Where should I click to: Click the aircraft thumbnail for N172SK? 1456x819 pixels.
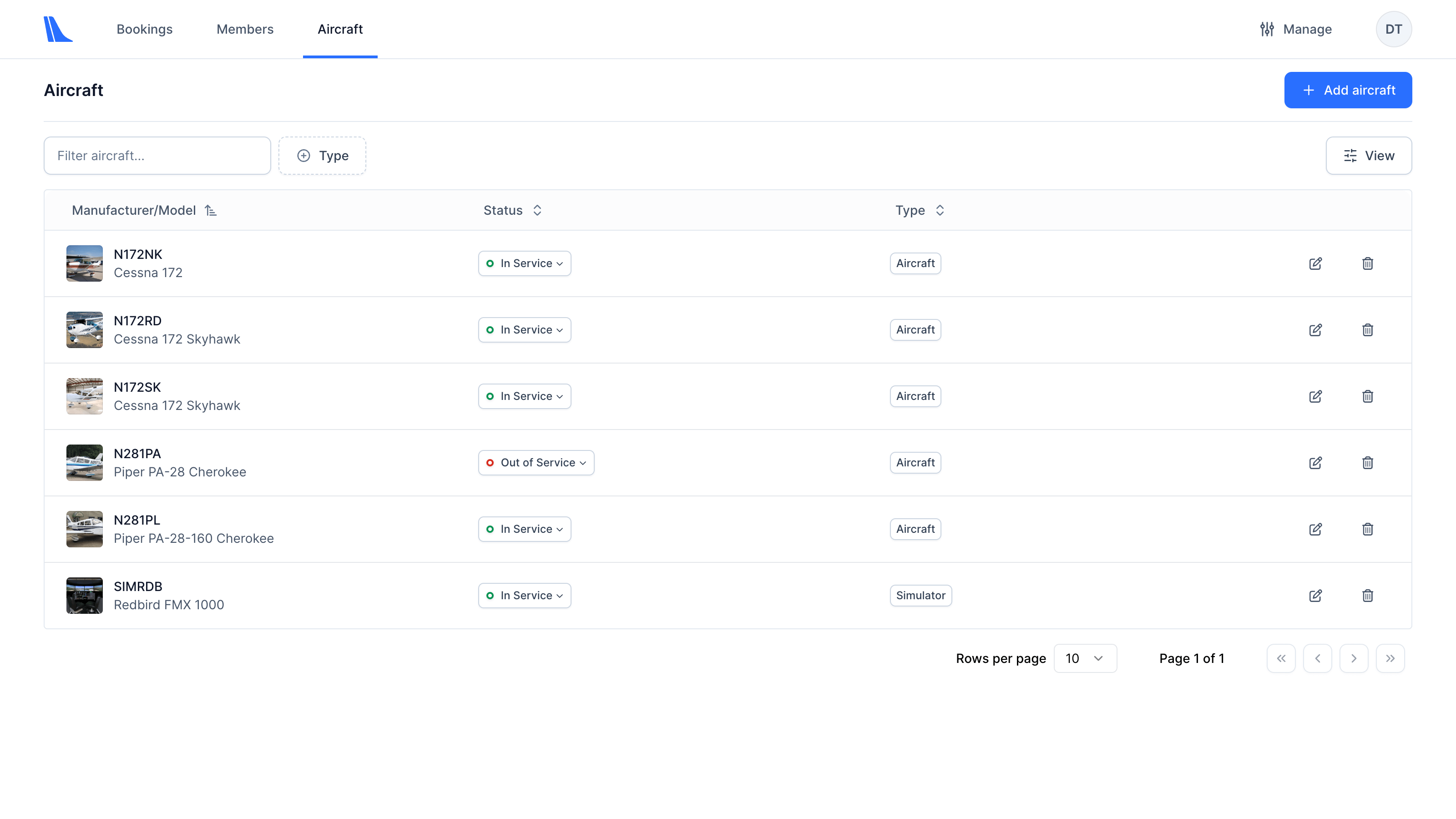click(84, 396)
